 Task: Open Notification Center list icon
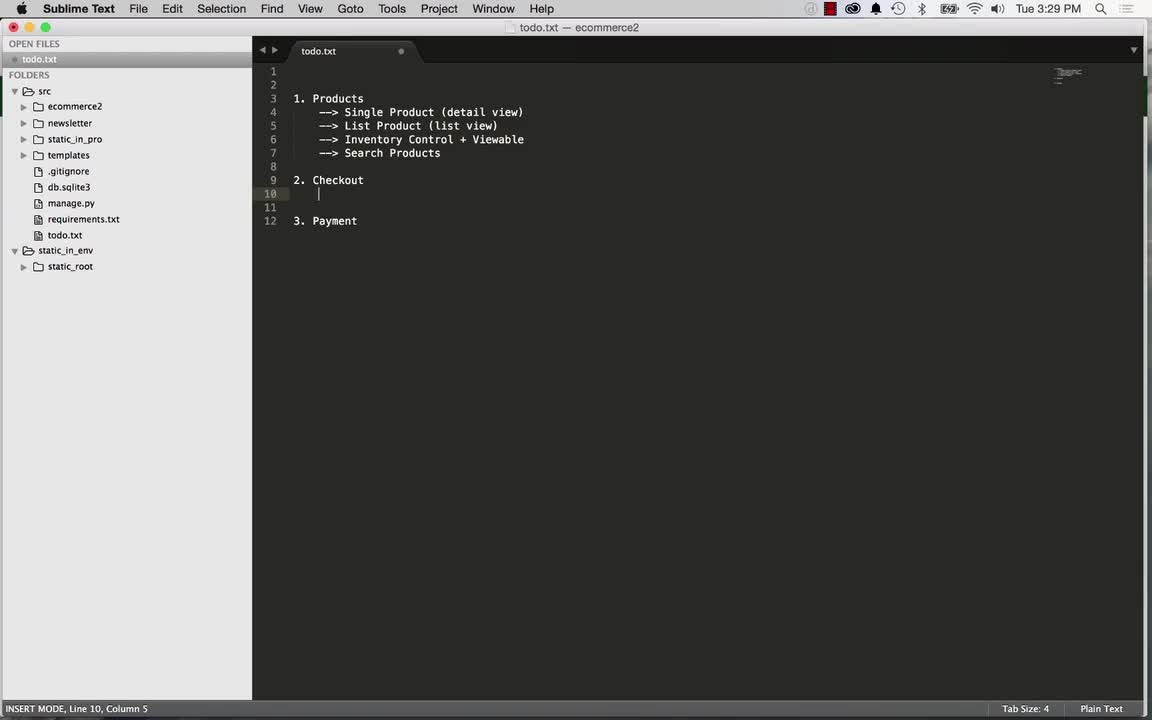click(1128, 9)
